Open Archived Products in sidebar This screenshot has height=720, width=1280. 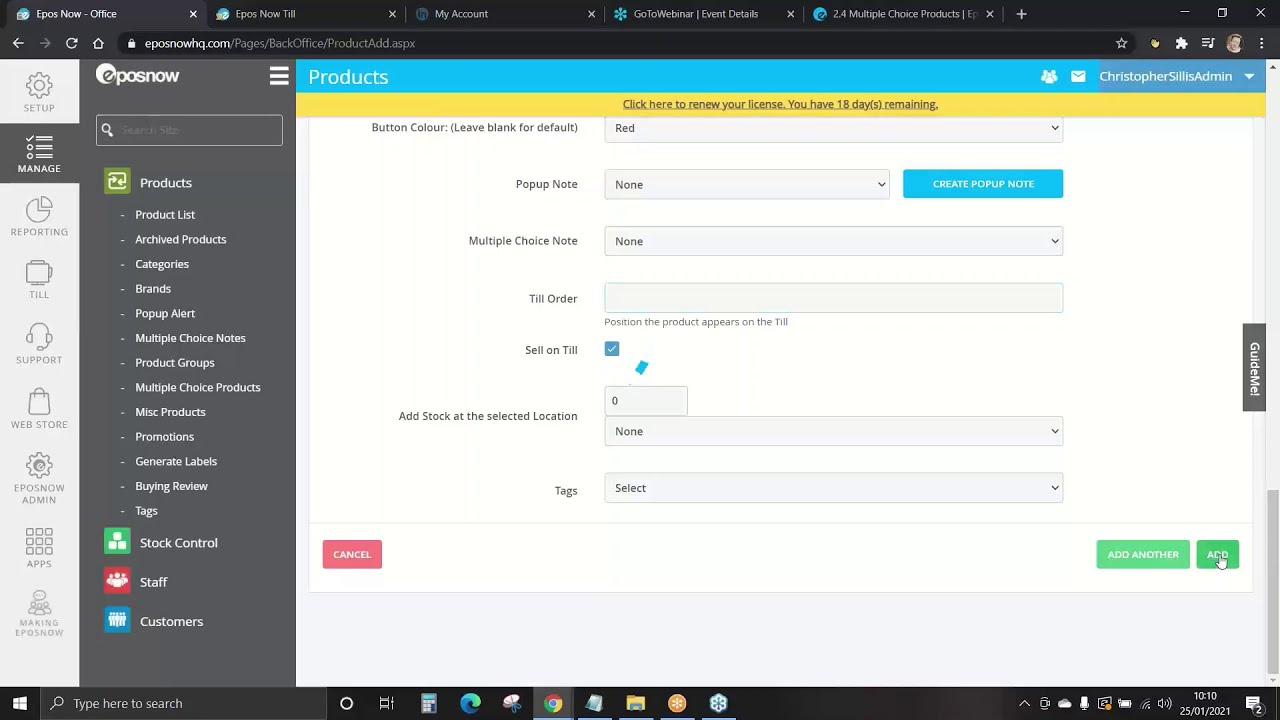click(x=181, y=239)
